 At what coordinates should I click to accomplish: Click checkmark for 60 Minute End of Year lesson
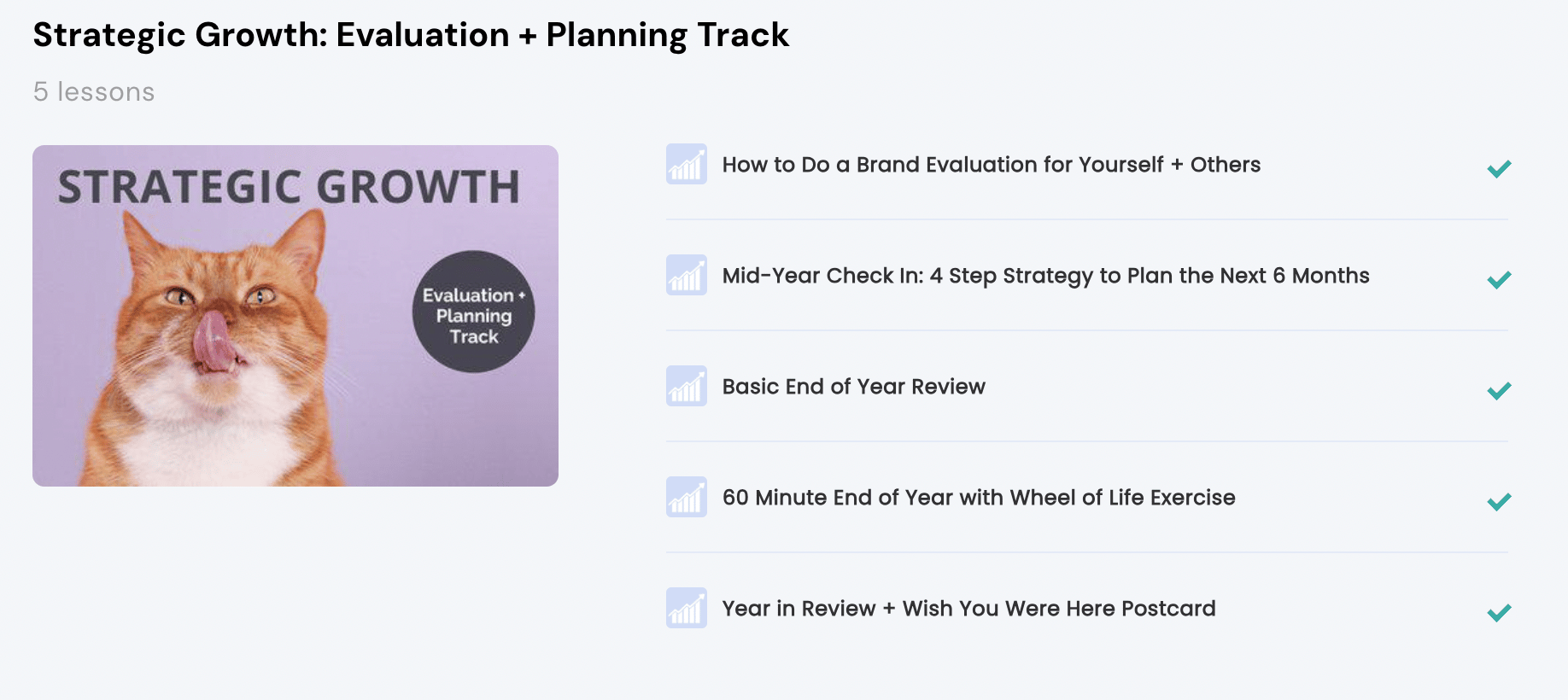point(1499,502)
